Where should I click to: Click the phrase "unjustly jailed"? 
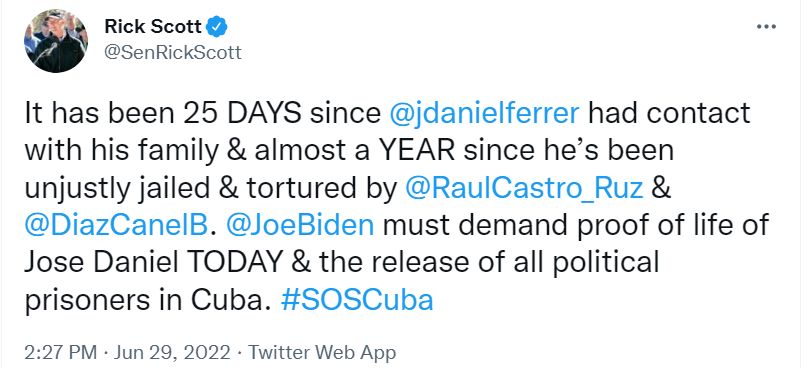(x=117, y=188)
